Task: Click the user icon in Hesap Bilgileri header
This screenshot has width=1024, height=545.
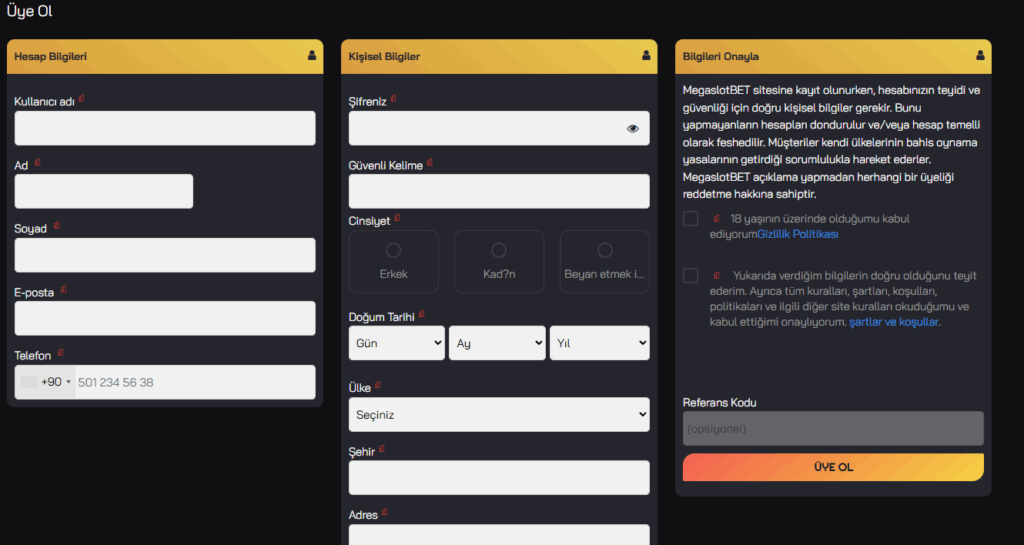Action: 312,55
